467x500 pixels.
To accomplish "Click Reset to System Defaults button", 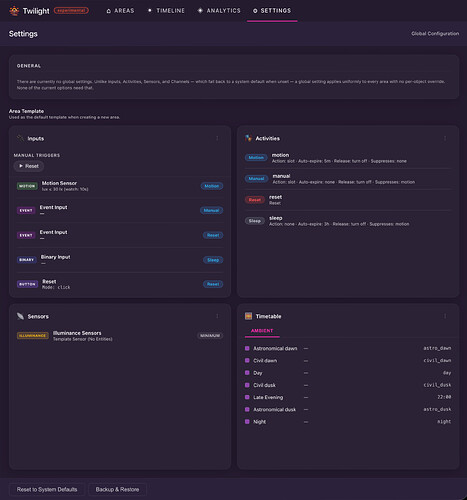I will tap(47, 489).
